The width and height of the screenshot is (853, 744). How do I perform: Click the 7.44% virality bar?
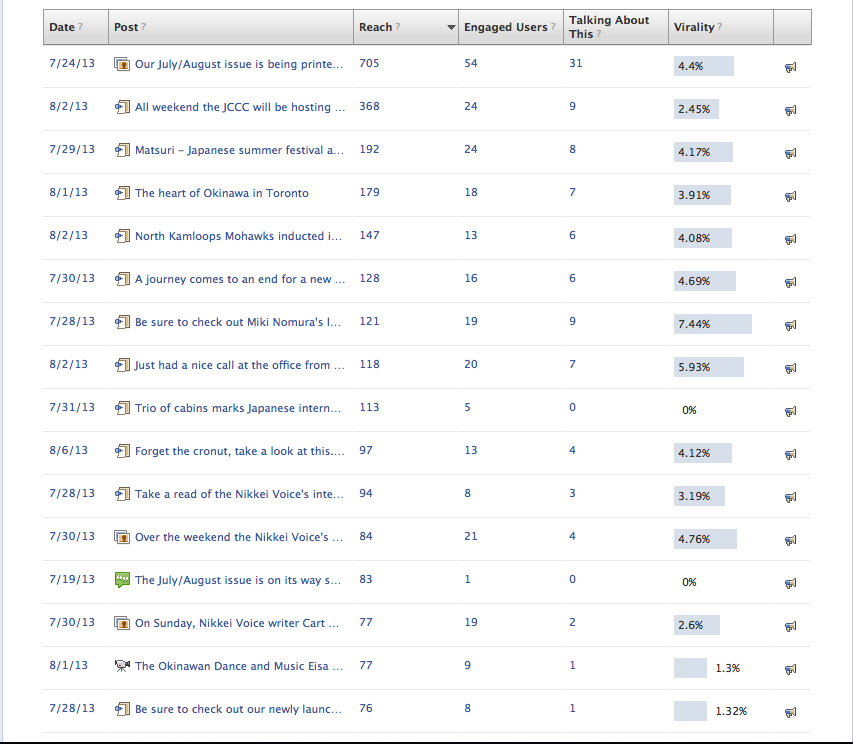point(713,324)
